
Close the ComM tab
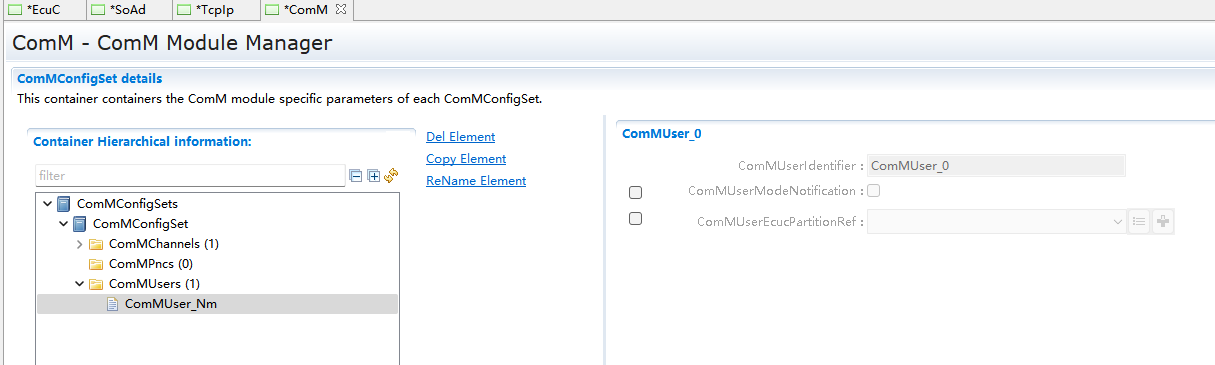click(340, 9)
